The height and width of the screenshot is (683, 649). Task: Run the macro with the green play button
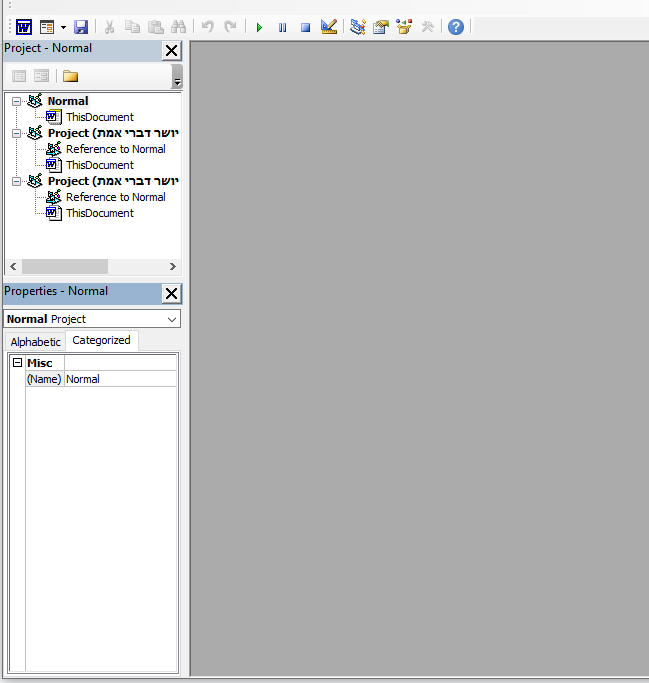pyautogui.click(x=259, y=27)
